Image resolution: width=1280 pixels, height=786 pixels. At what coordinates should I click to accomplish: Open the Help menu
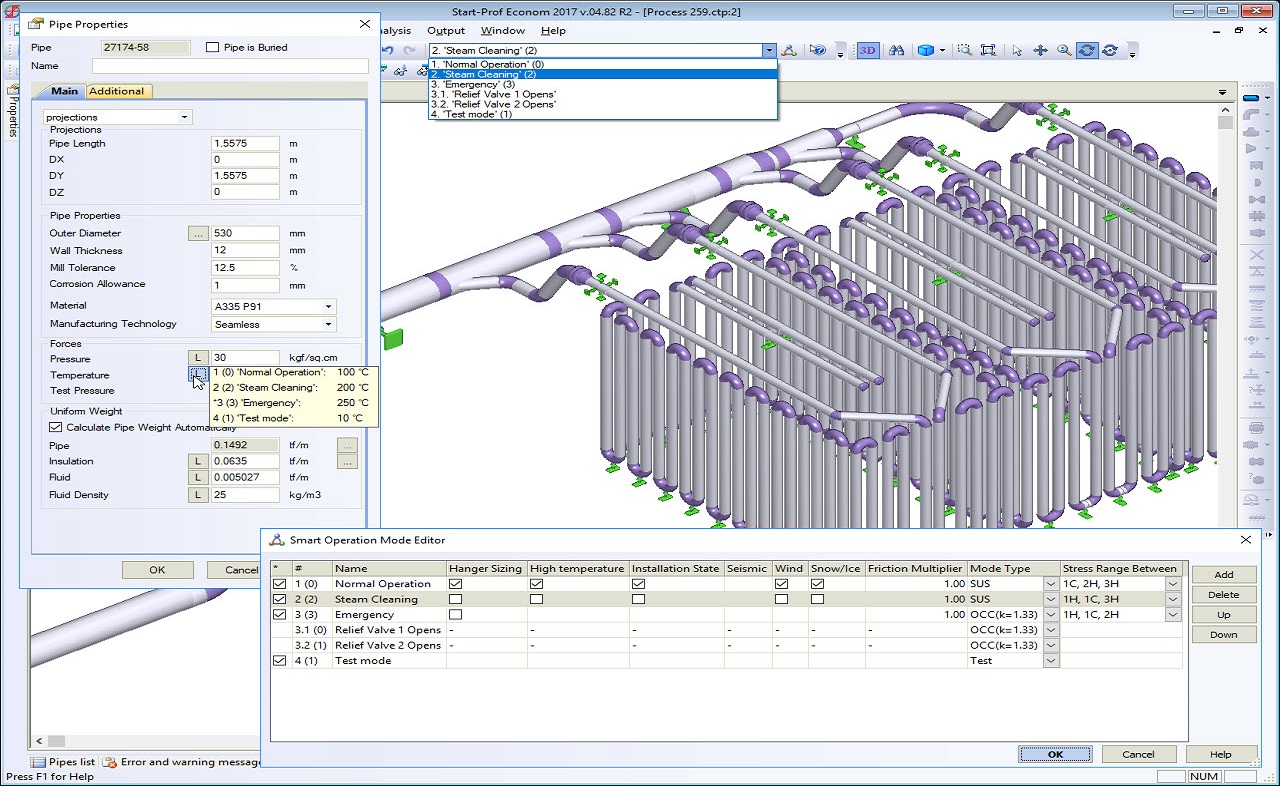click(x=553, y=31)
